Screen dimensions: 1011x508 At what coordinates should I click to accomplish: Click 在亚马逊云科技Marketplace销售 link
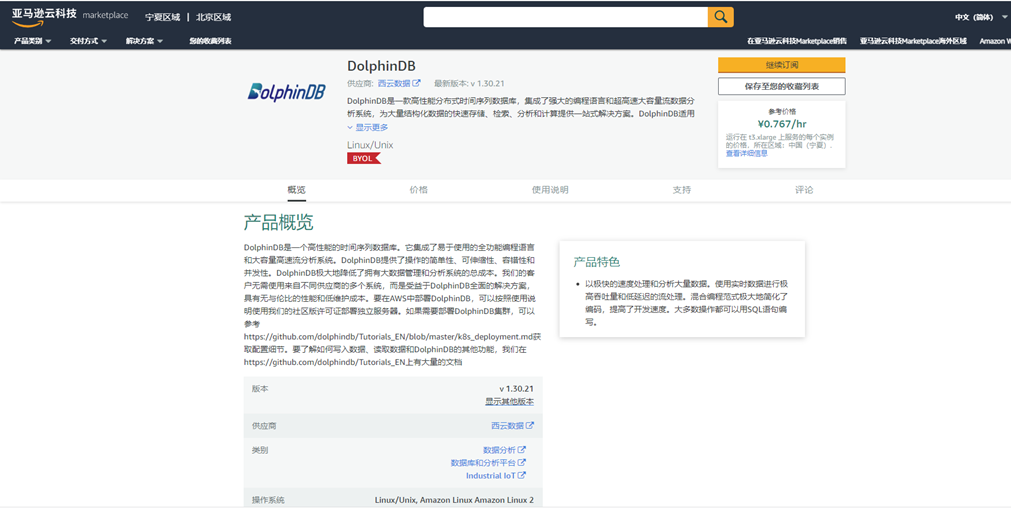coord(796,41)
